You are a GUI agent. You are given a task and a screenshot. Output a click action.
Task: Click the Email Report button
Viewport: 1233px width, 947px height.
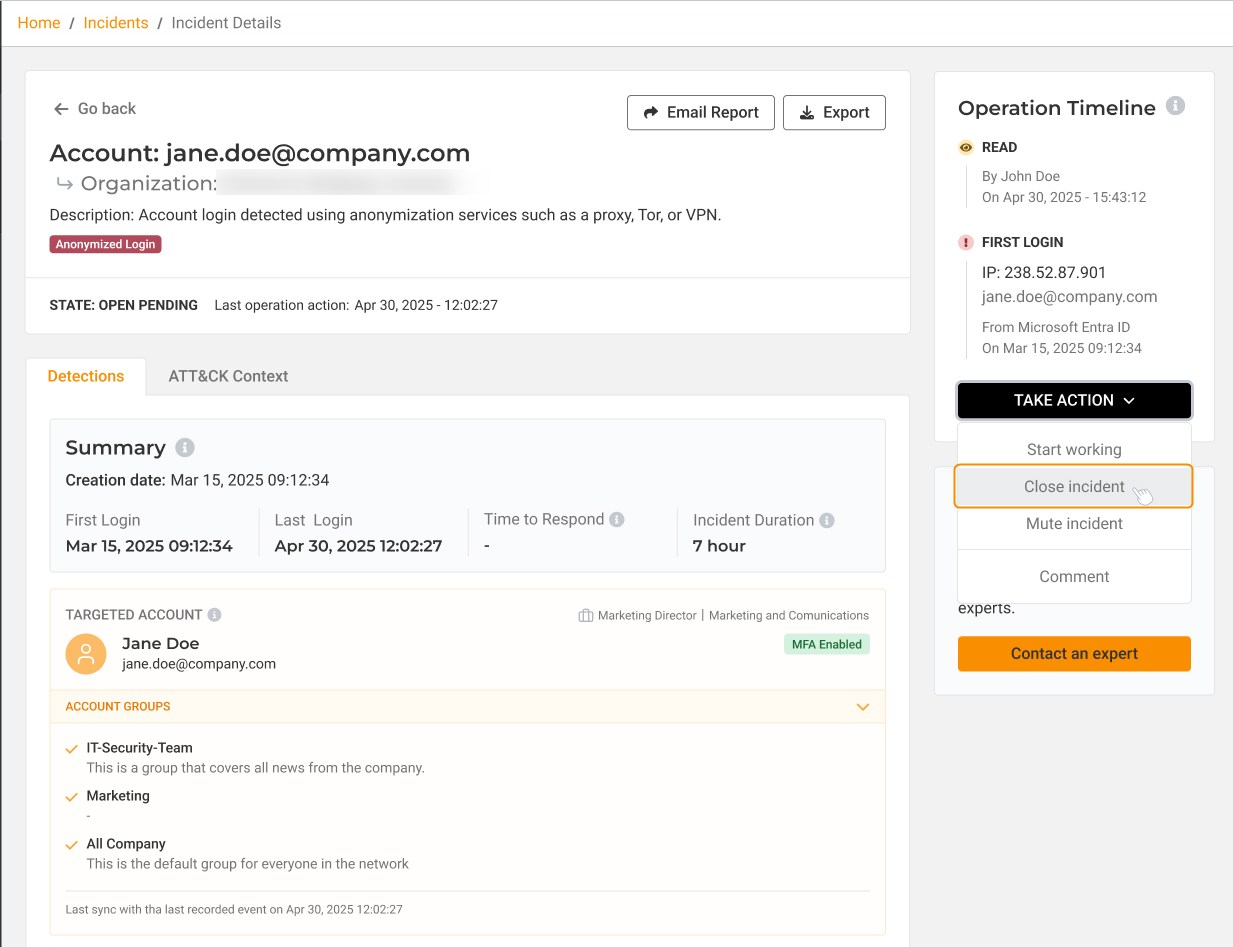[x=701, y=112]
